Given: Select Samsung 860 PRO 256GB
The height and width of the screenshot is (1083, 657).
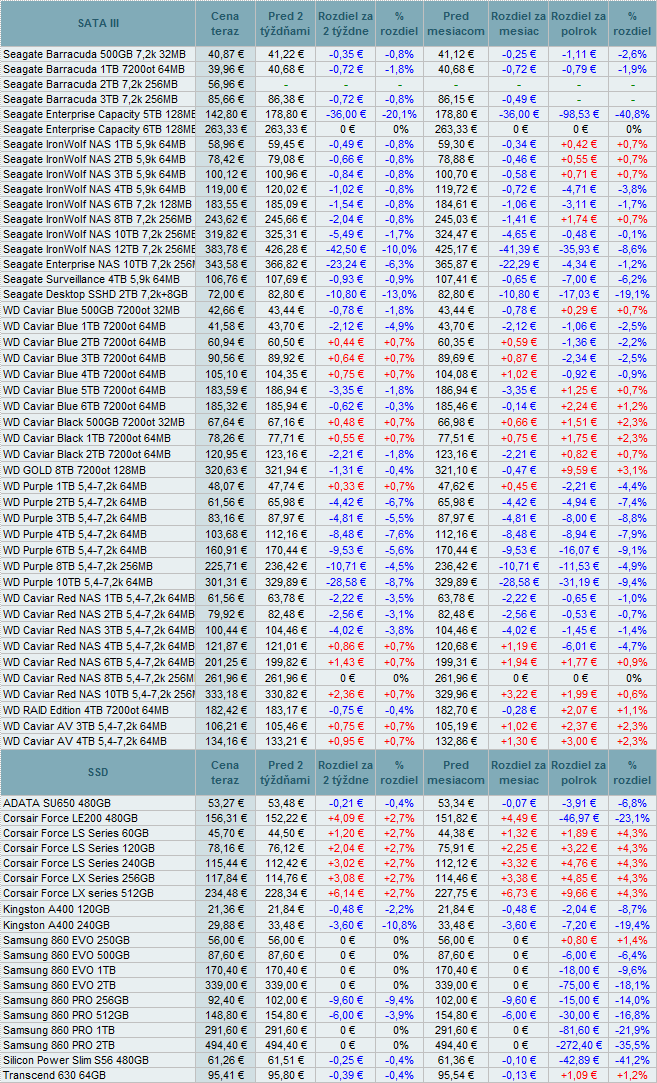Looking at the screenshot, I should pos(66,1001).
